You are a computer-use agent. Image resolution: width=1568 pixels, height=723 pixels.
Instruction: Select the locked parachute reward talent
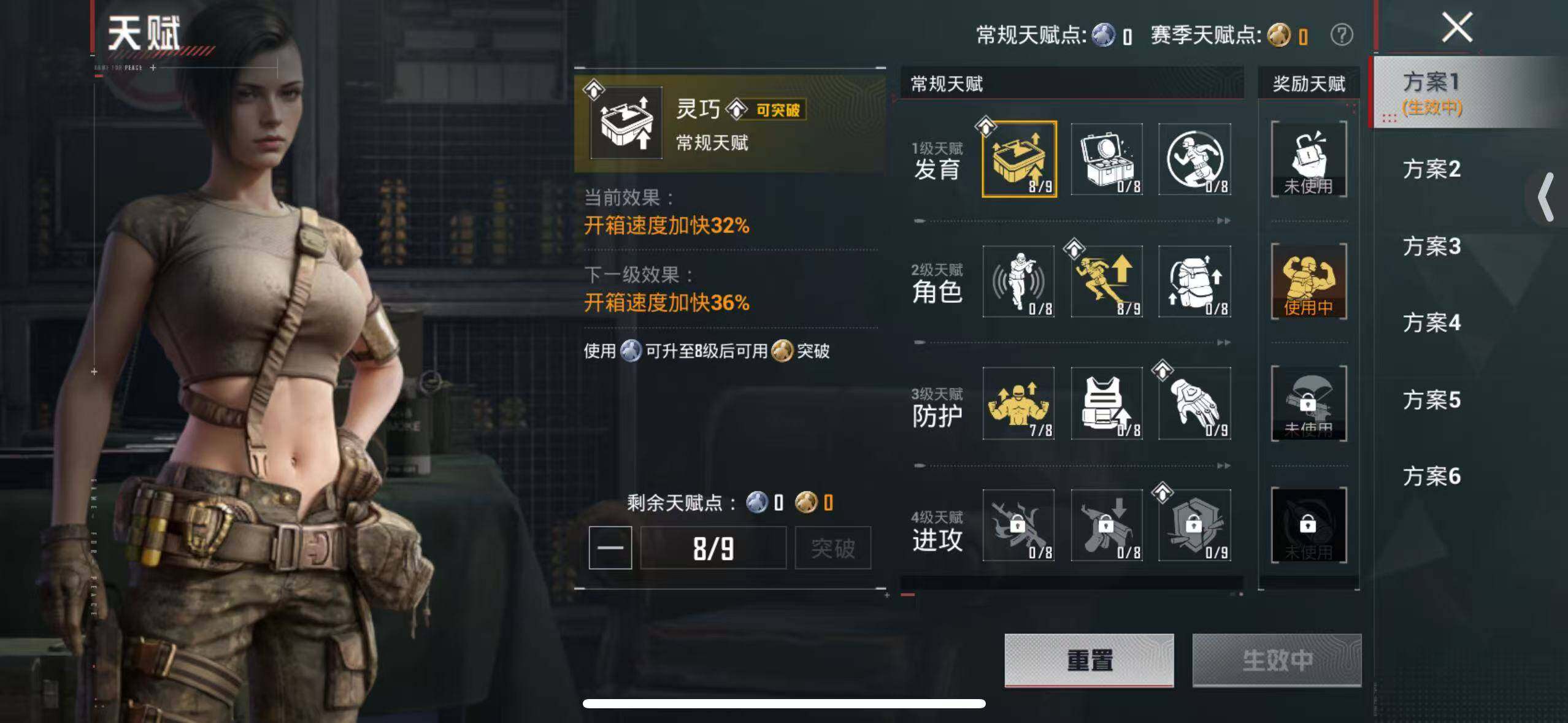point(1309,404)
